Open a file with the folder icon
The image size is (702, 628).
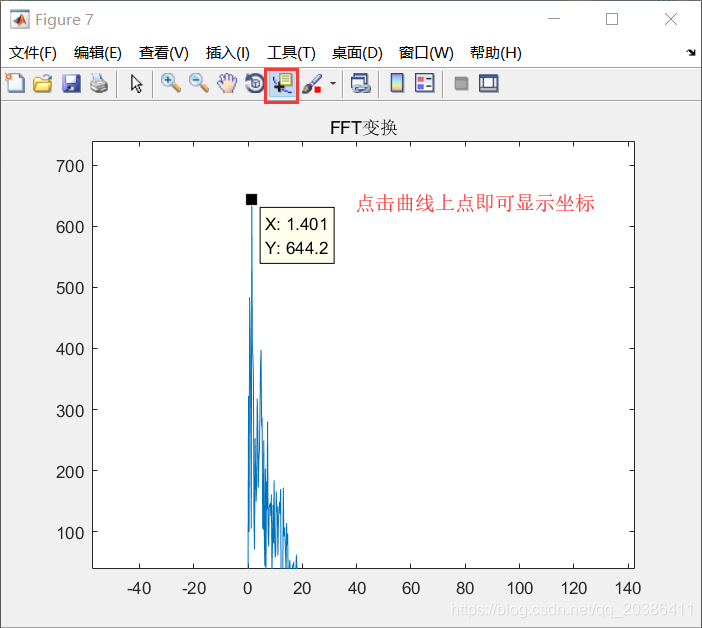43,84
